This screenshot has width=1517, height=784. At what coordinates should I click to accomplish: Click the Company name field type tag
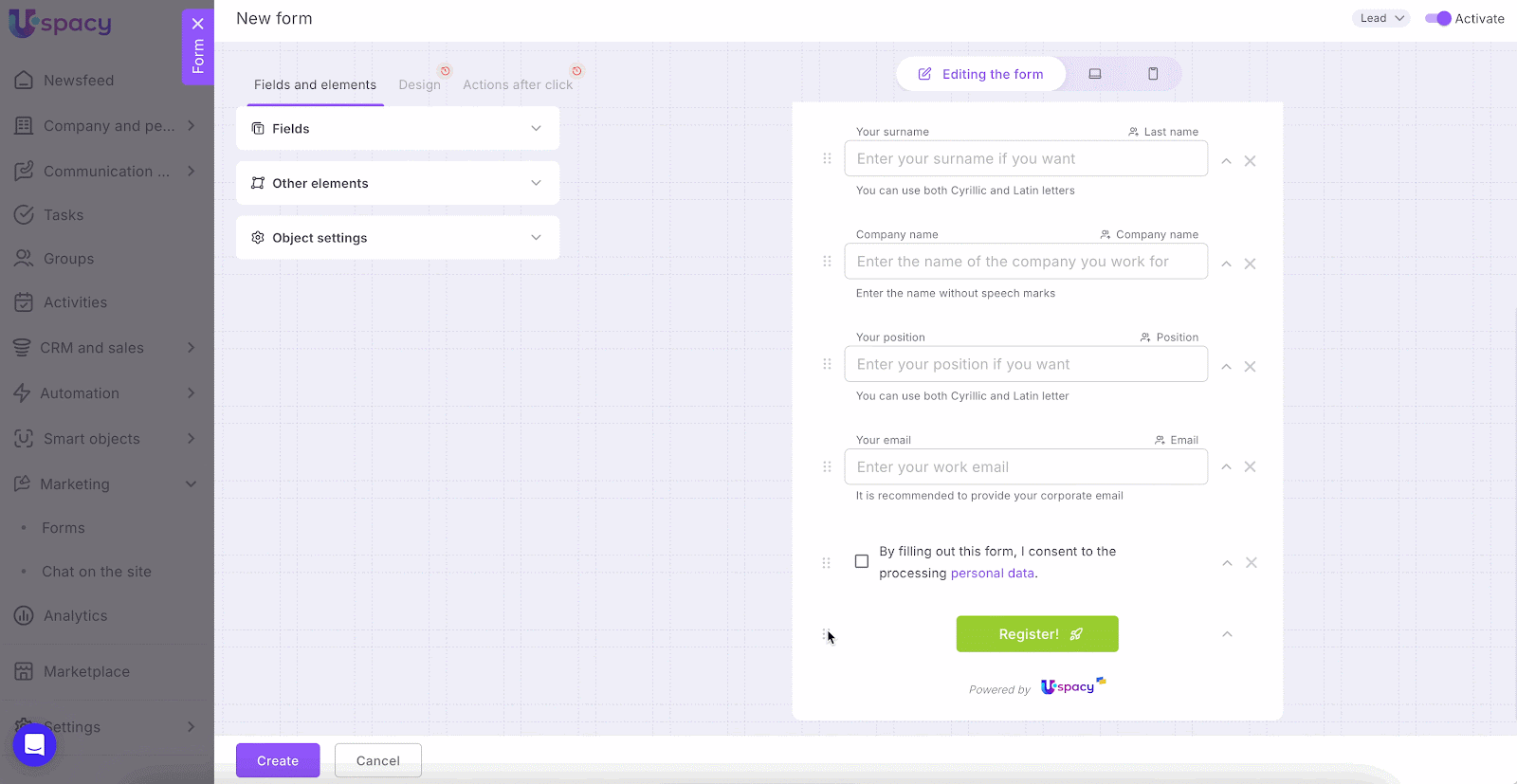tap(1149, 234)
